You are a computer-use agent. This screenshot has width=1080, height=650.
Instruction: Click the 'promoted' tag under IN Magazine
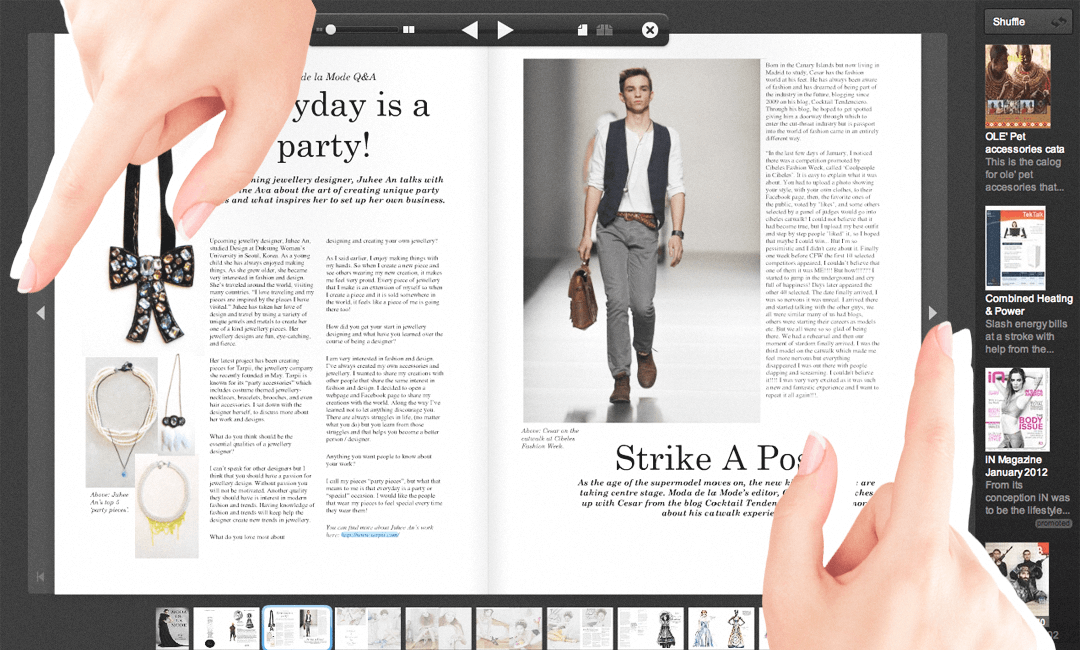coord(1053,523)
